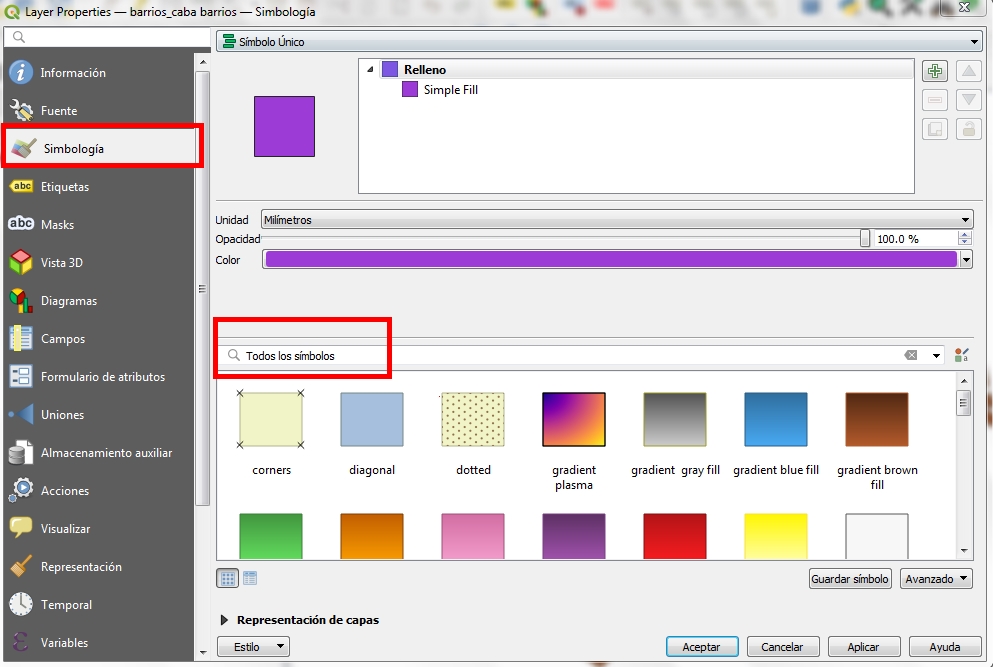Open the Diagramas section

pyautogui.click(x=98, y=301)
